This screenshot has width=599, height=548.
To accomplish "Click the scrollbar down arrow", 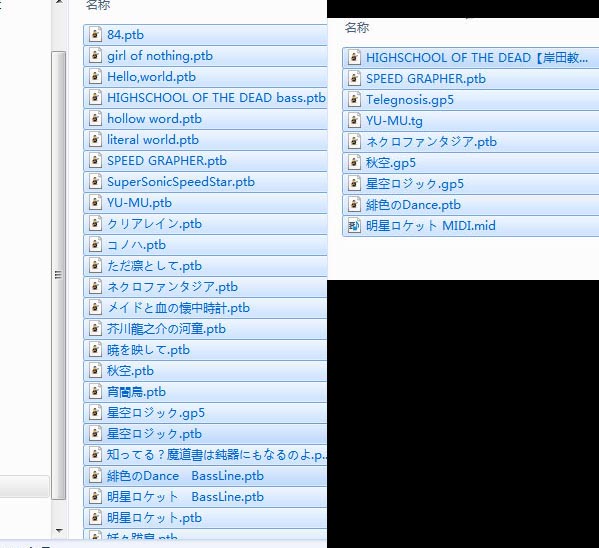I will point(59,530).
